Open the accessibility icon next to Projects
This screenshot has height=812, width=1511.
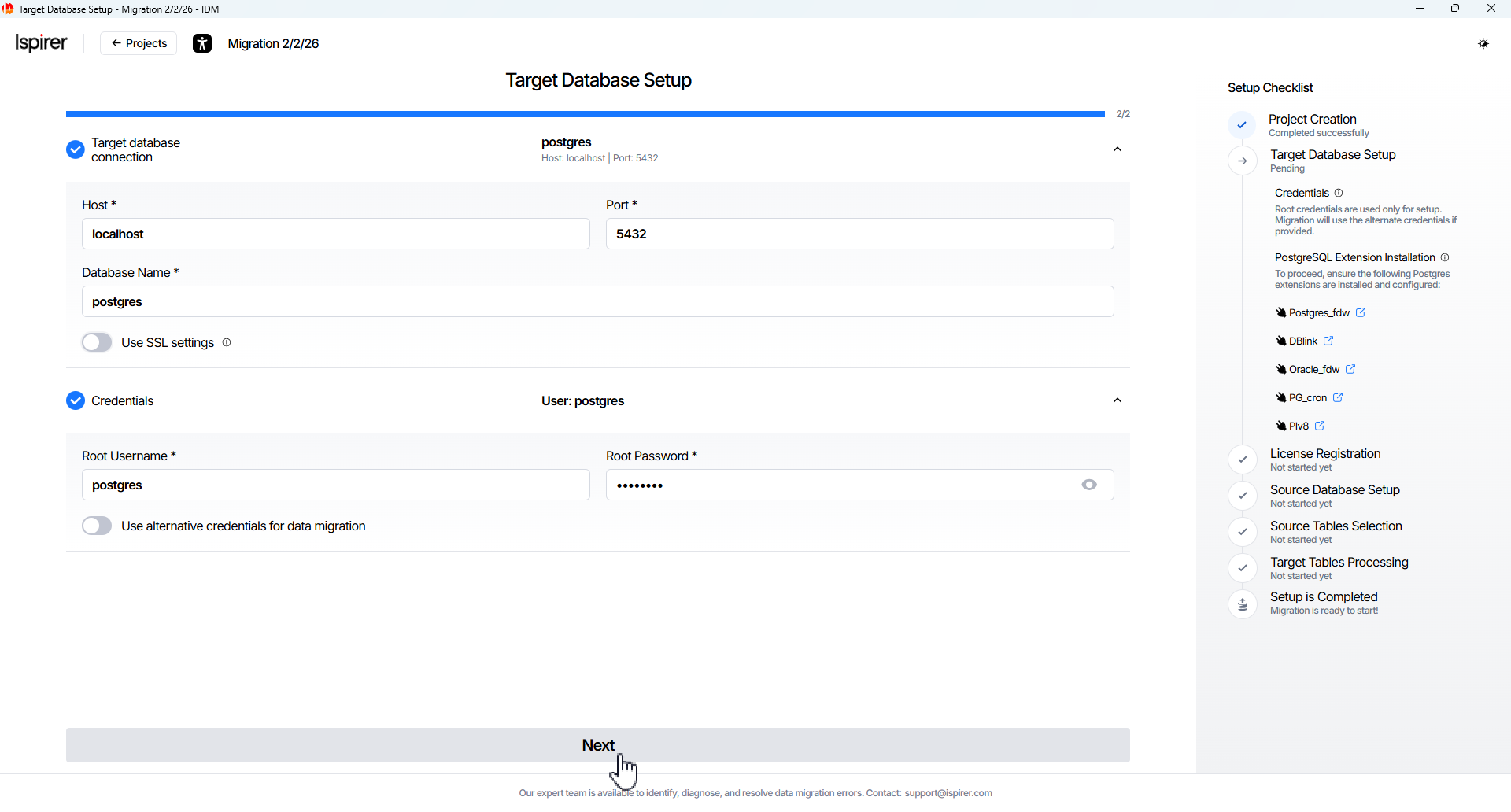point(202,43)
